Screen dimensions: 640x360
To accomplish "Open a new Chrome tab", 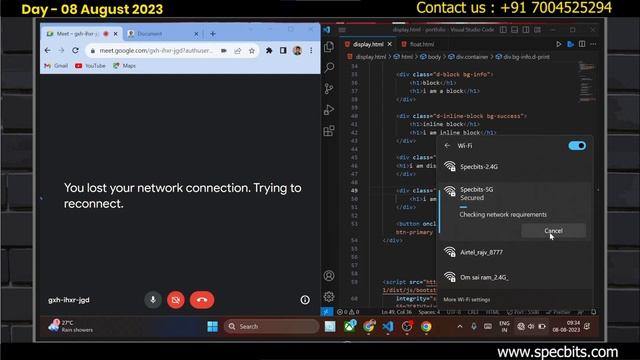I will click(213, 34).
